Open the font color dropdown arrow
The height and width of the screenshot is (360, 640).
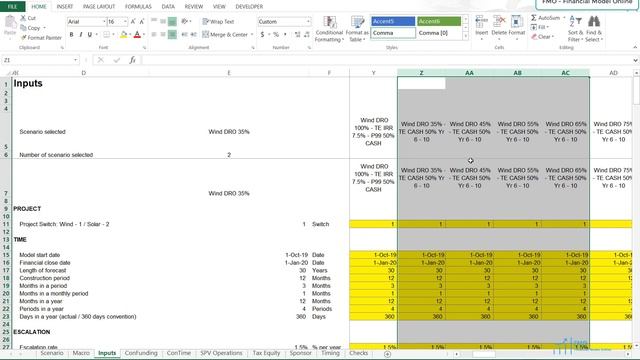(x=144, y=35)
